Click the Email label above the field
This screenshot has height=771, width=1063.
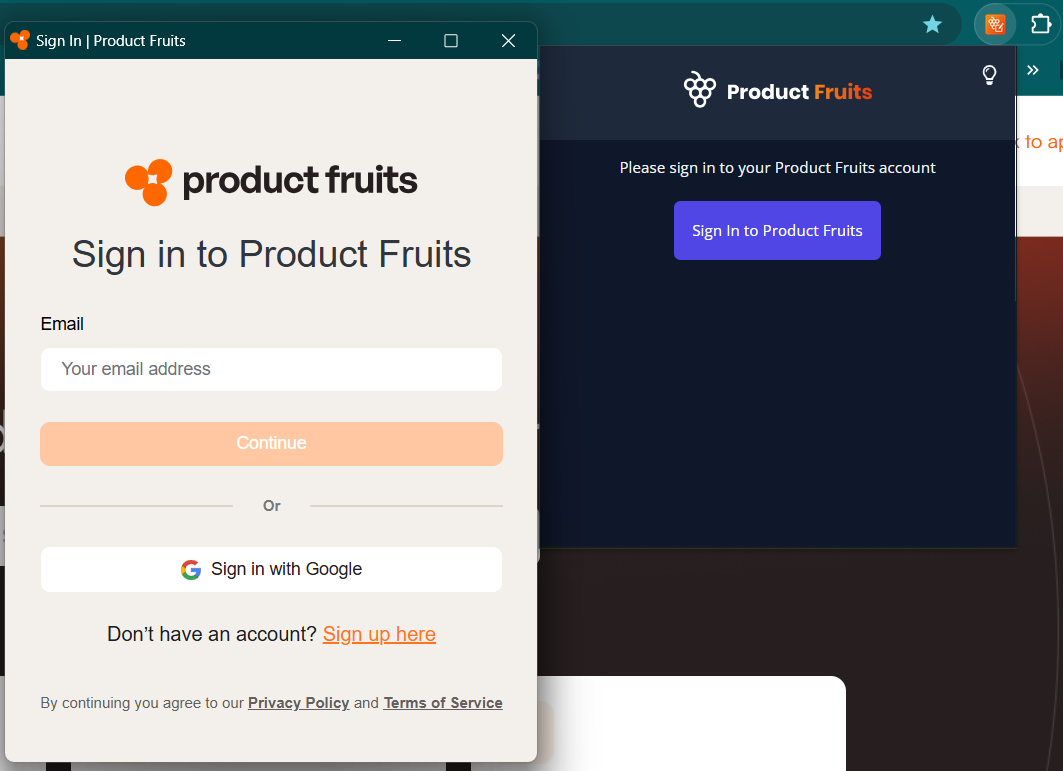62,324
